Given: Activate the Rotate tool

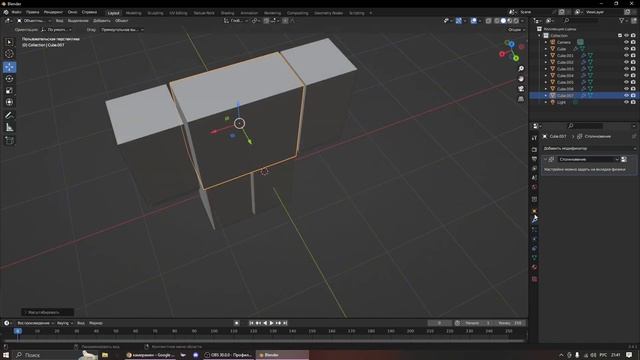Looking at the screenshot, I should coord(9,79).
